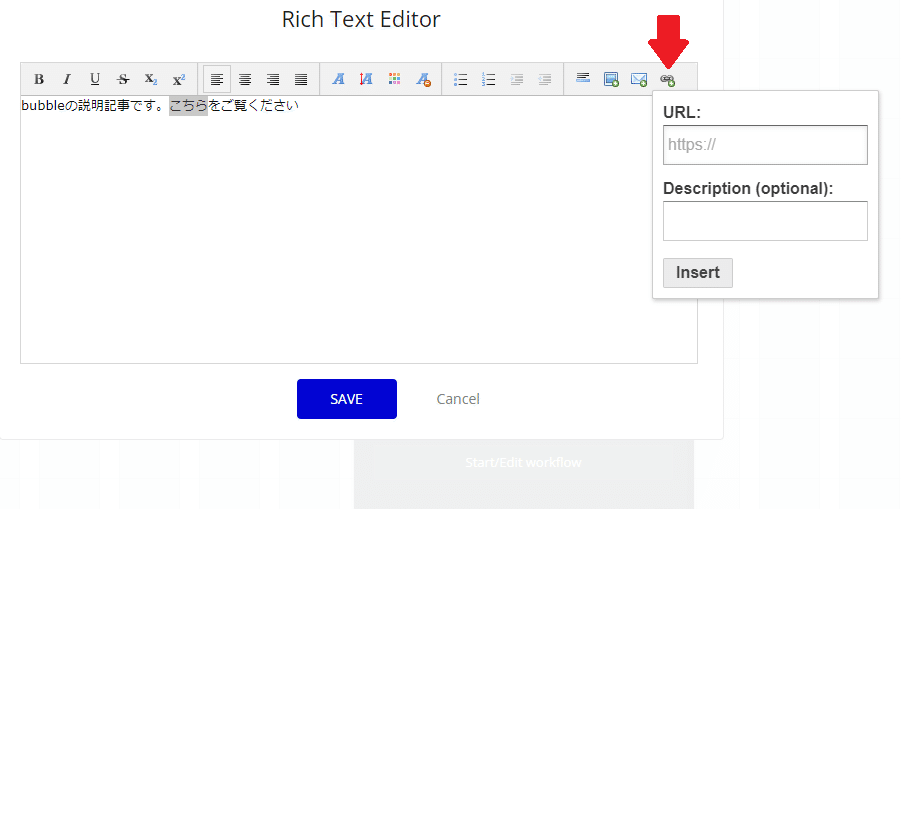Click the Description (optional) field
901x836 pixels.
765,221
